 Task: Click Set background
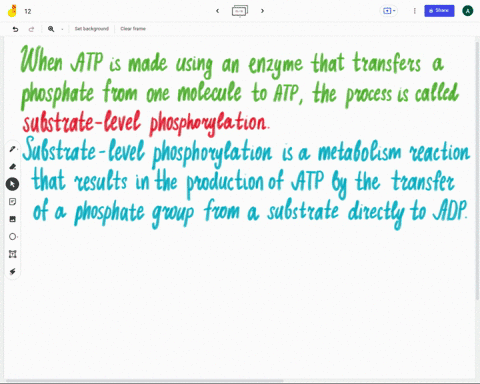pyautogui.click(x=92, y=29)
